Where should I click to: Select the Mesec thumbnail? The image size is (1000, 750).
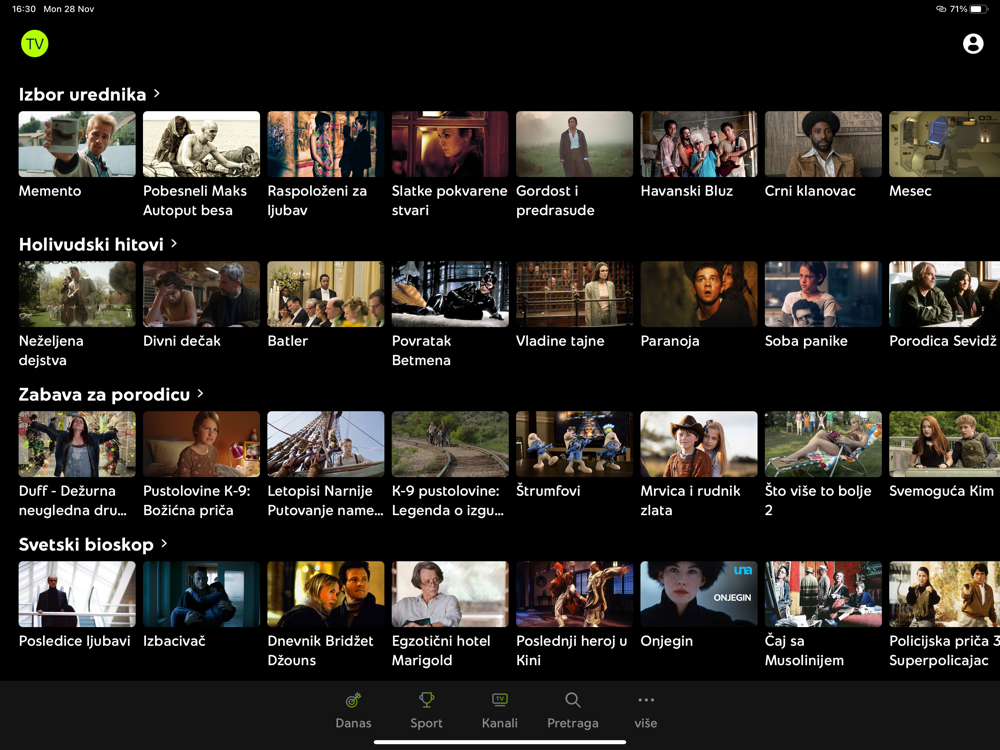coord(945,144)
